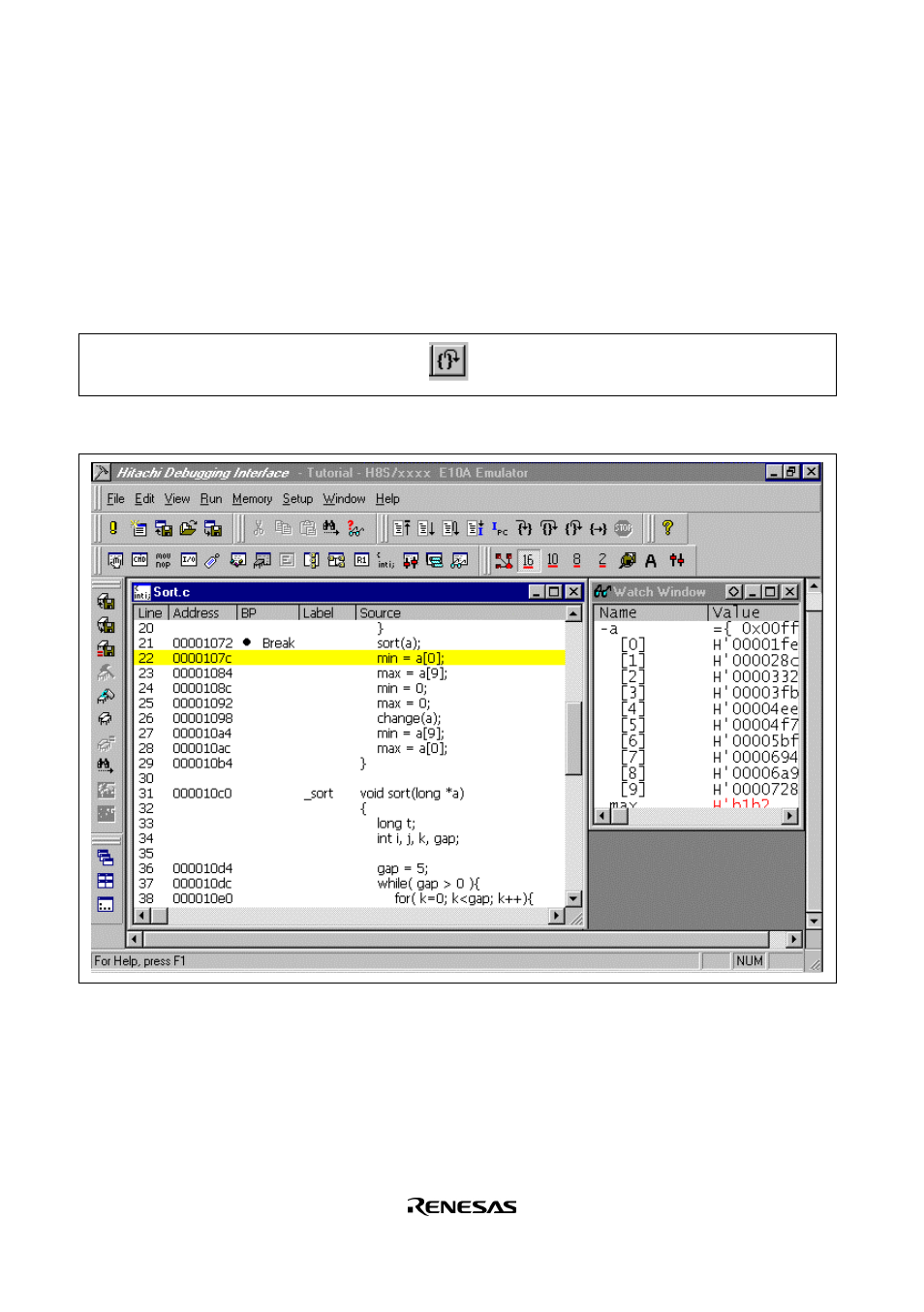The image size is (924, 1312).
Task: Click the STOP program toolbar icon
Action: point(623,529)
